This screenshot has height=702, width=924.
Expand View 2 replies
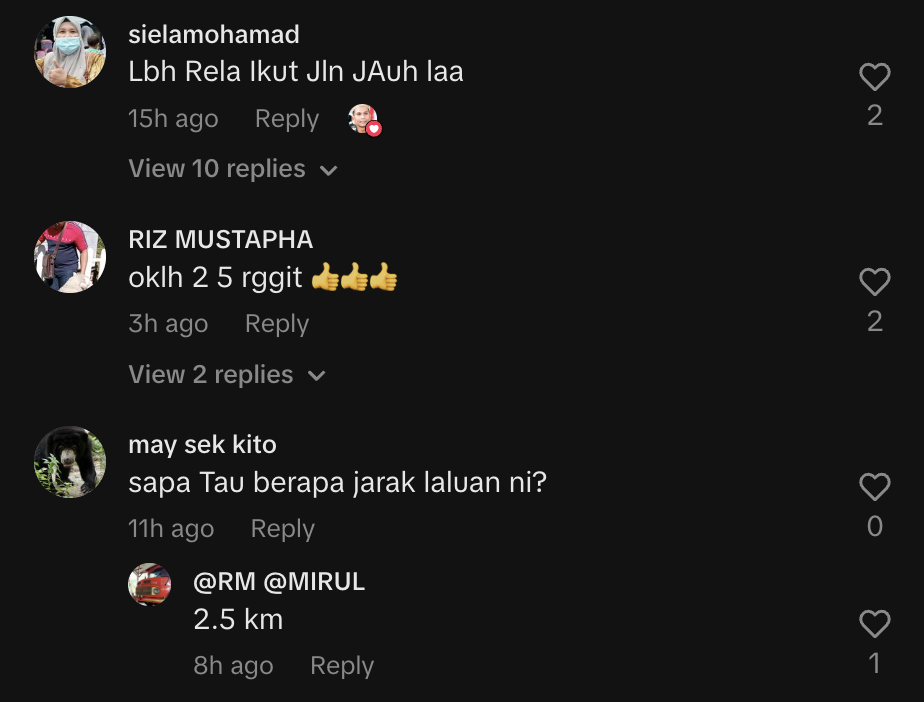227,375
